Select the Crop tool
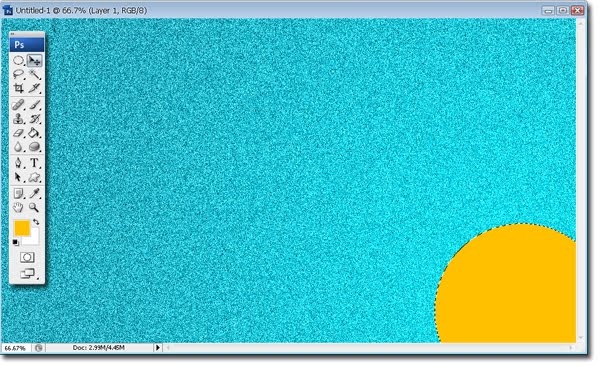The height and width of the screenshot is (365, 600). [18, 88]
